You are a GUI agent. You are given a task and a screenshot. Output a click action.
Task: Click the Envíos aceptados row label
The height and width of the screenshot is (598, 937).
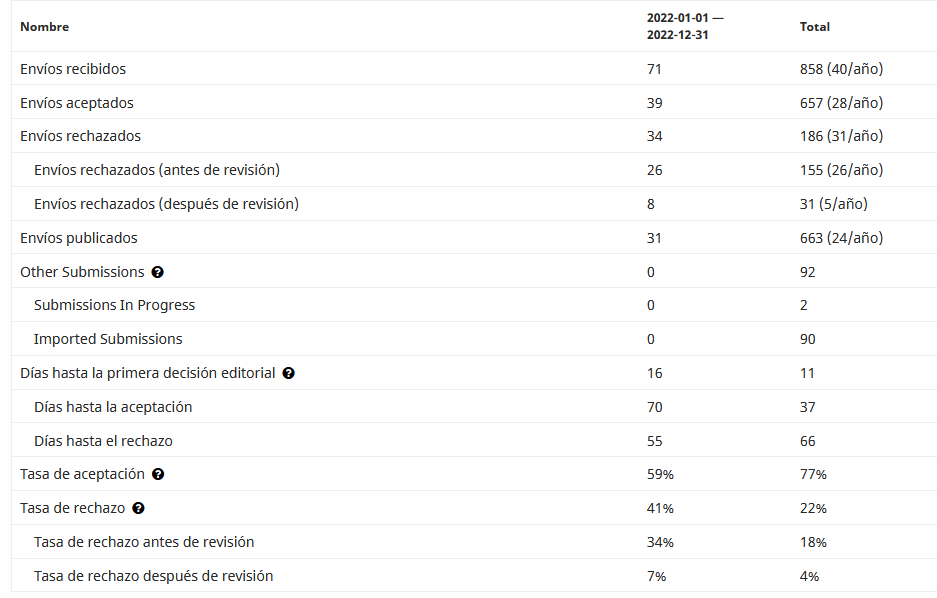pos(77,103)
